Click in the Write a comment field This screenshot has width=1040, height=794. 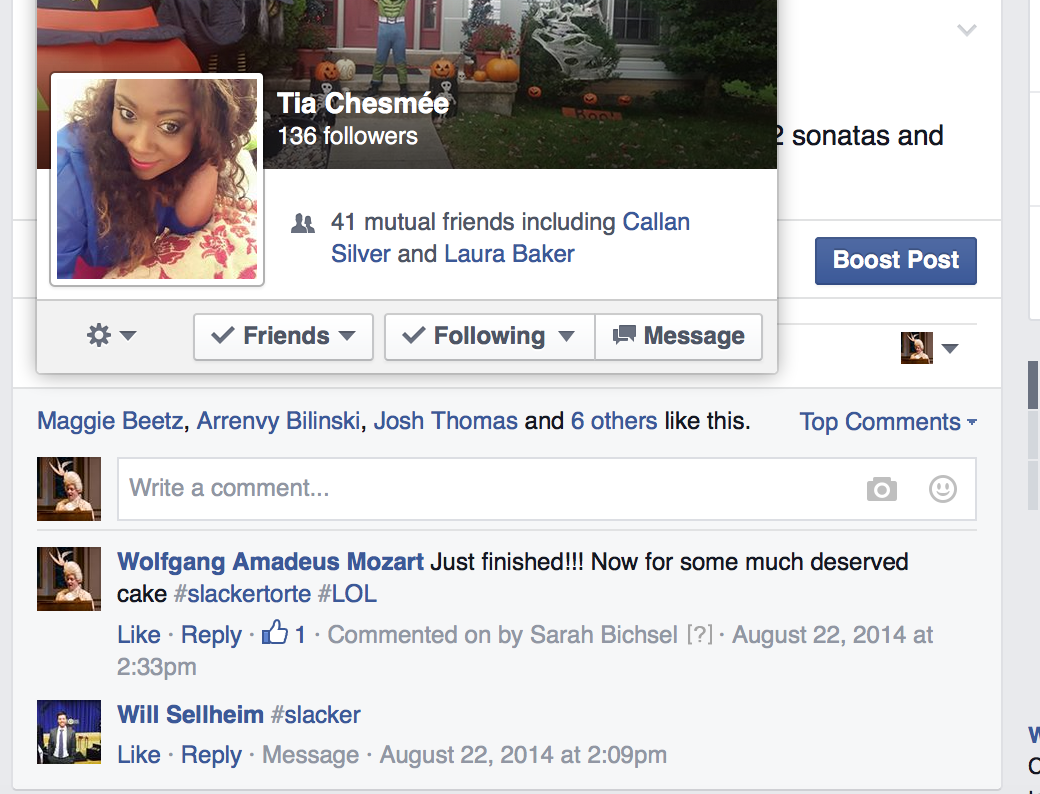click(x=490, y=489)
